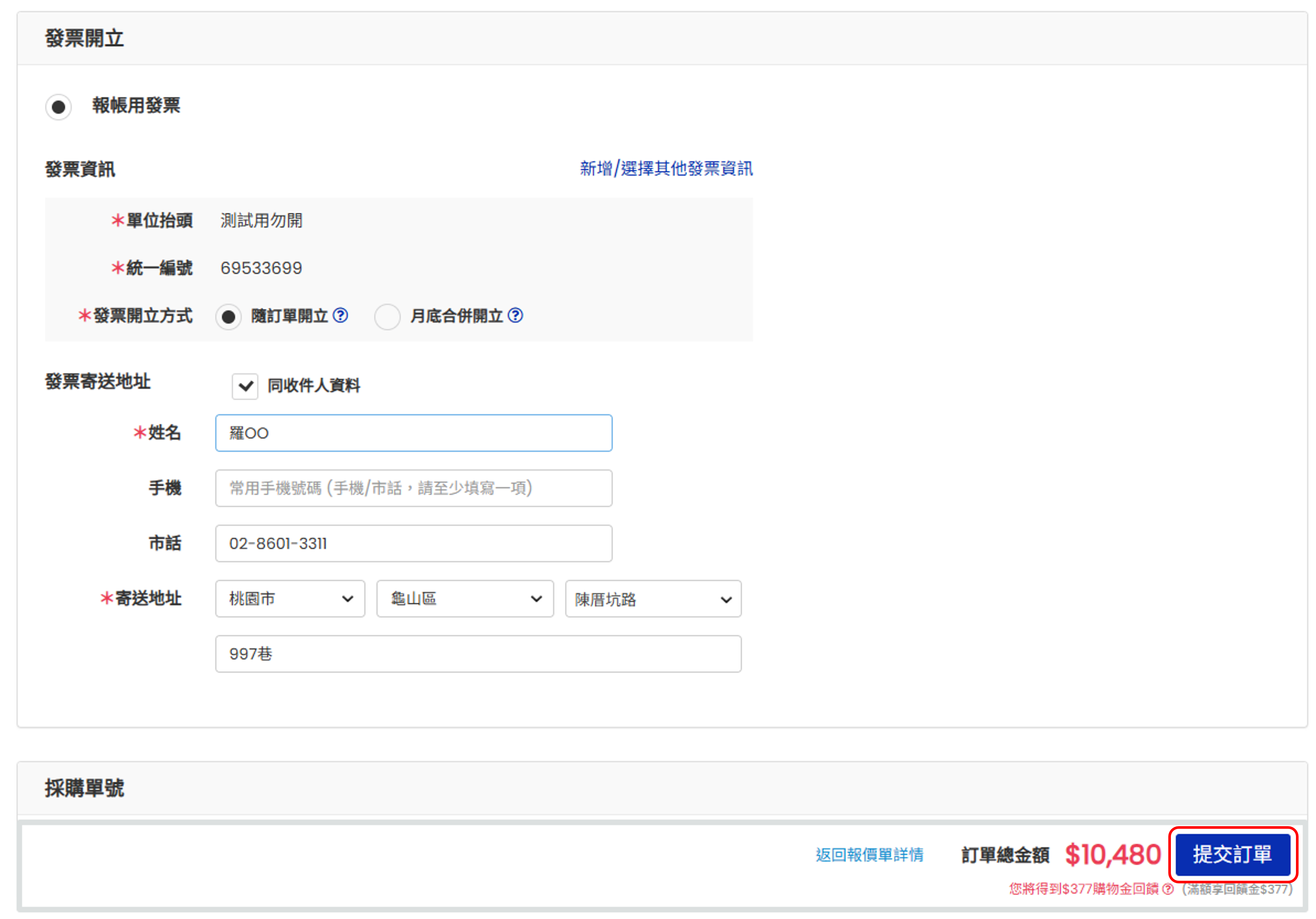Open the 陳厝坑路 road dropdown
The width and height of the screenshot is (1316, 919).
tap(653, 599)
